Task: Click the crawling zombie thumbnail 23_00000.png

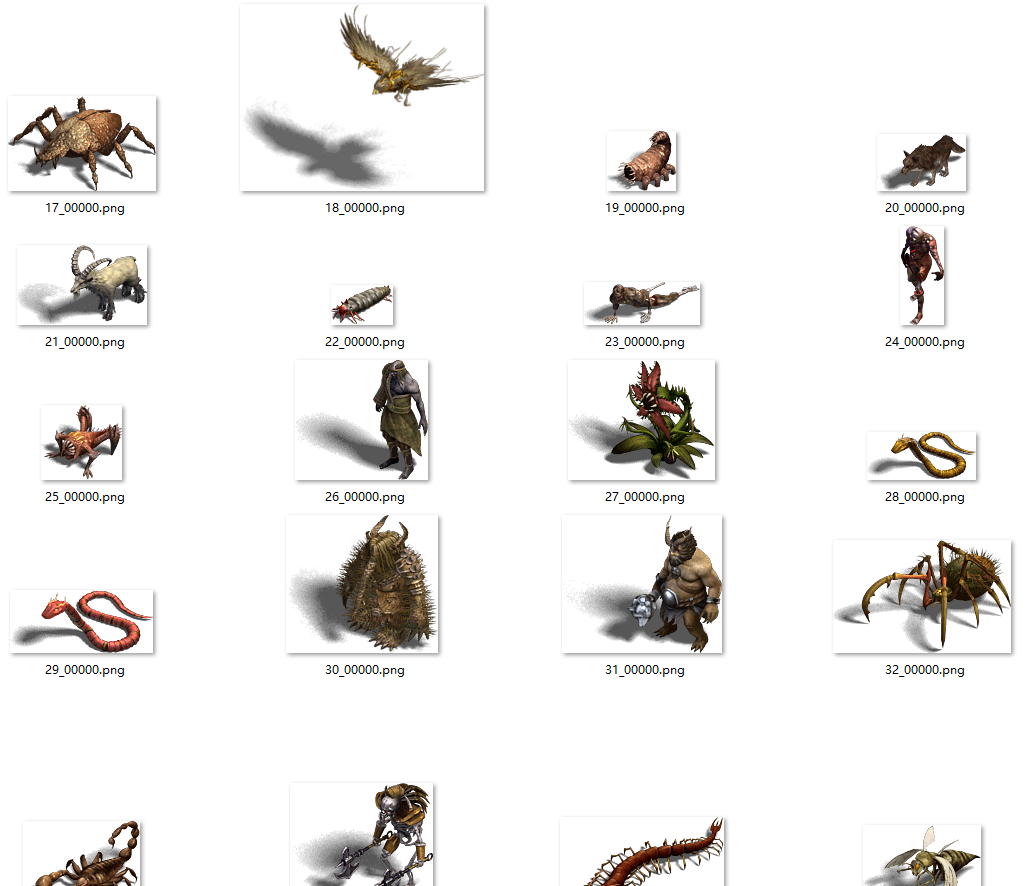Action: point(642,303)
